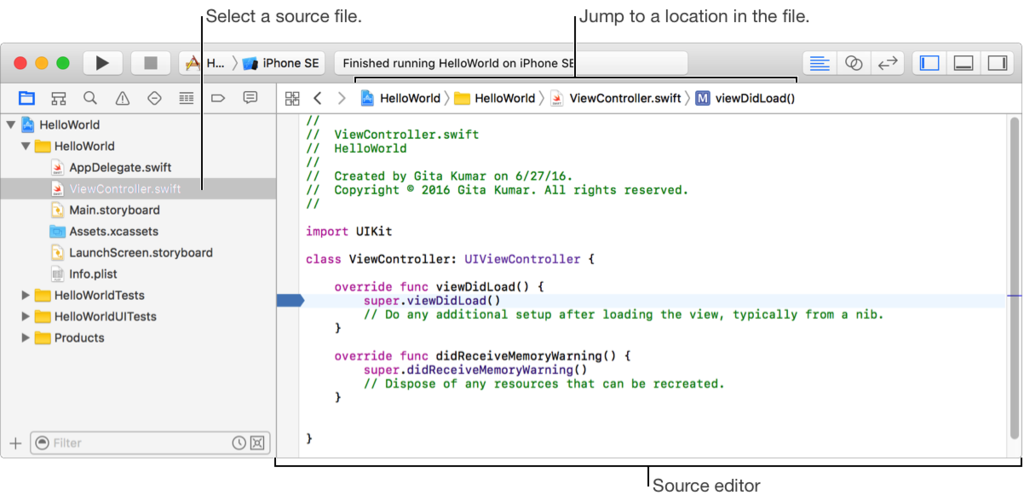Click HelloWorld folder in jump bar
The width and height of the screenshot is (1024, 501).
pyautogui.click(x=495, y=99)
